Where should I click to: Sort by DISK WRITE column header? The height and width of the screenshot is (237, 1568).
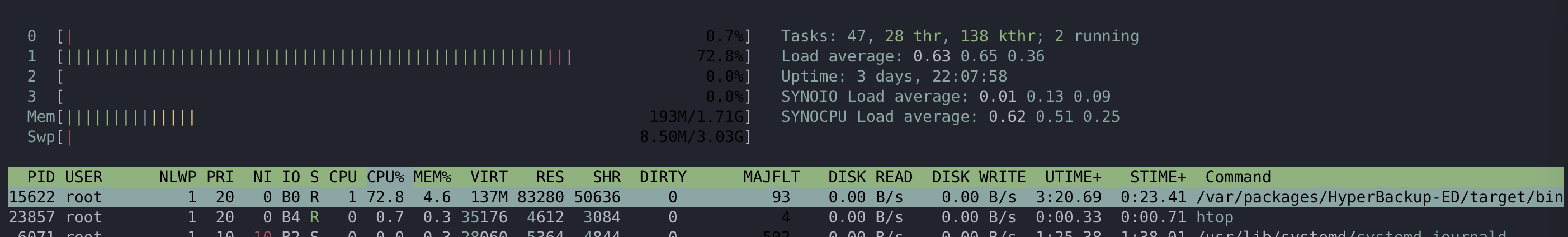coord(979,177)
